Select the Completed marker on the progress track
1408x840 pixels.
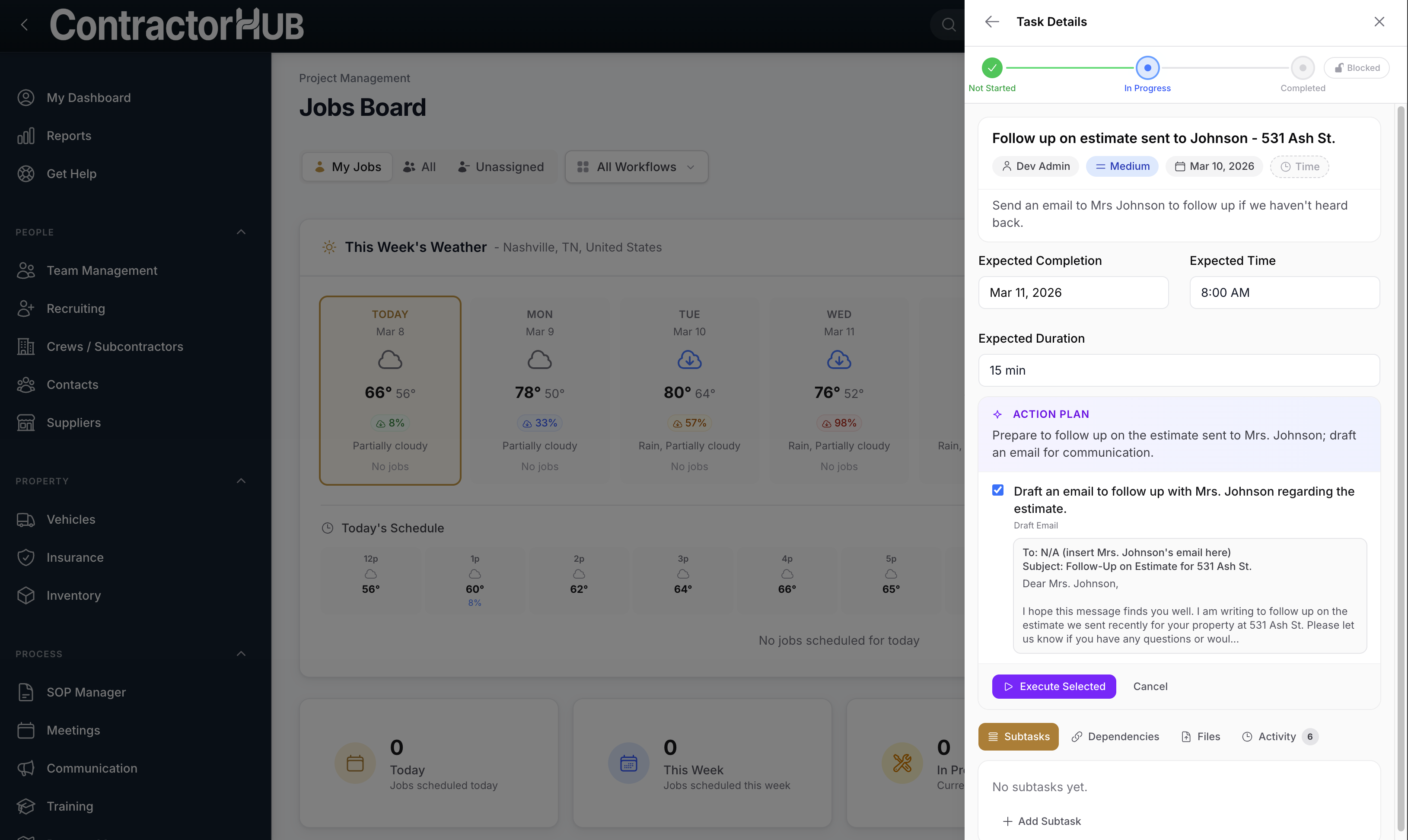pos(1302,67)
